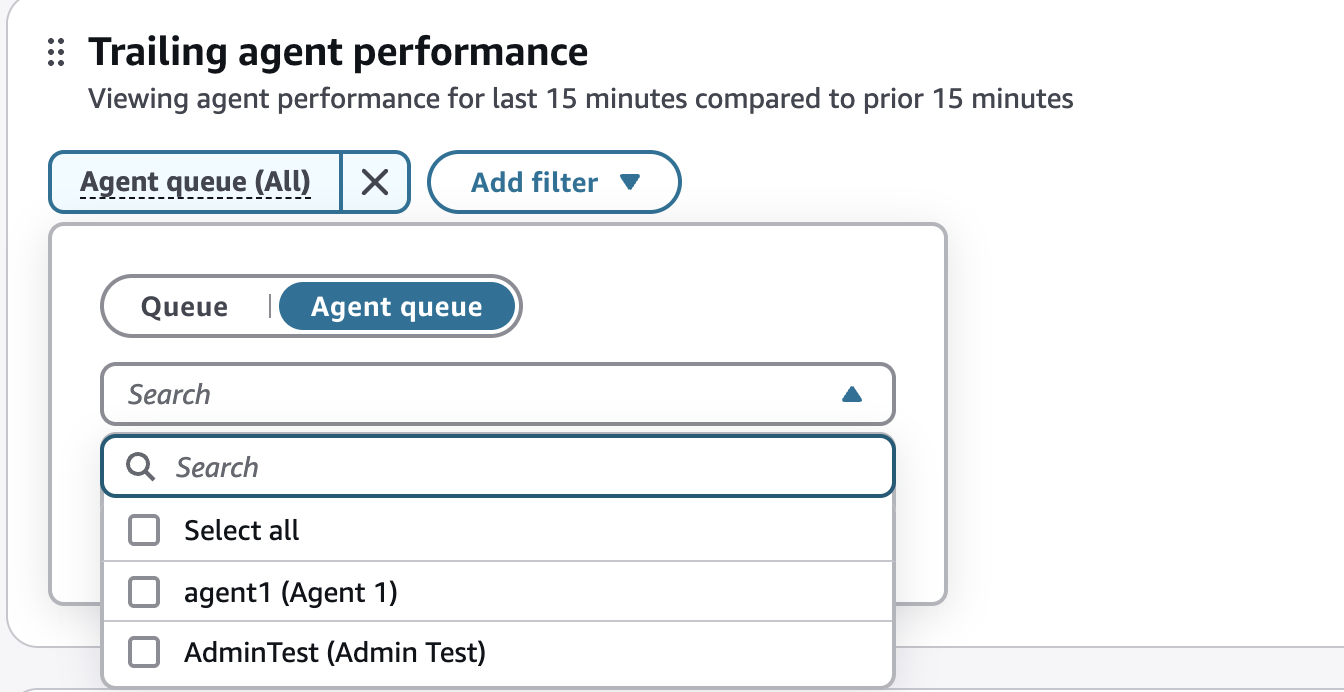Click the six-dot drag handle icon
1344x692 pixels.
(x=57, y=53)
